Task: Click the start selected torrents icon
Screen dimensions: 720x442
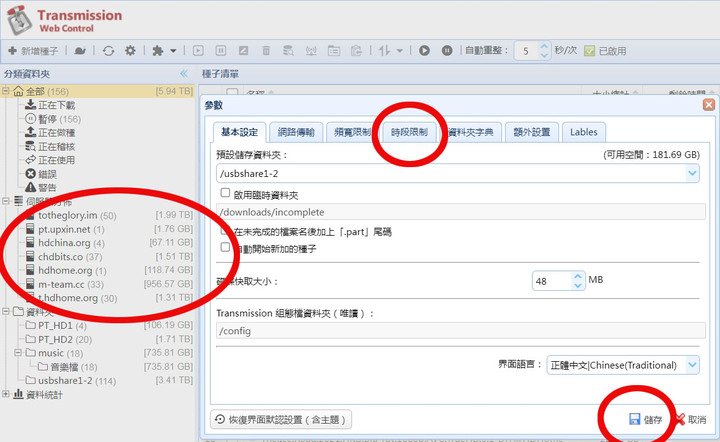Action: 198,51
